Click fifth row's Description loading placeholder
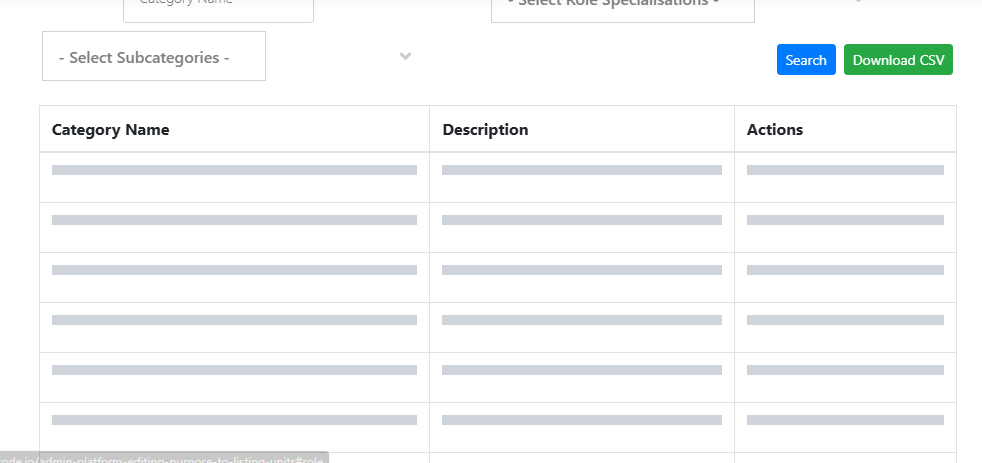The height and width of the screenshot is (463, 982). point(582,370)
